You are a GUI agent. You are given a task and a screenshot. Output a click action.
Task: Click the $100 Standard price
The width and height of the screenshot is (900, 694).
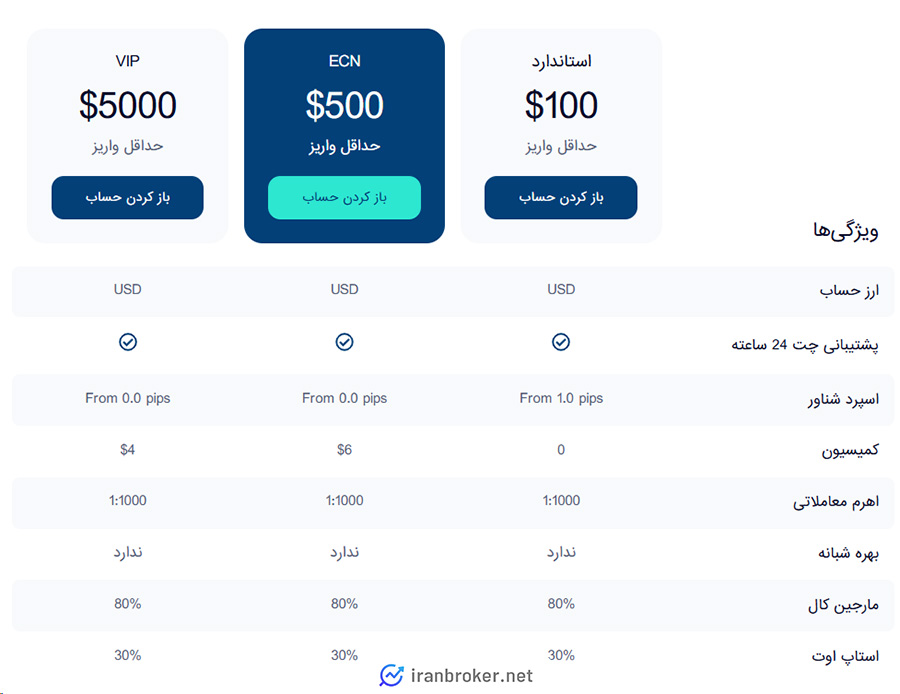coord(561,105)
